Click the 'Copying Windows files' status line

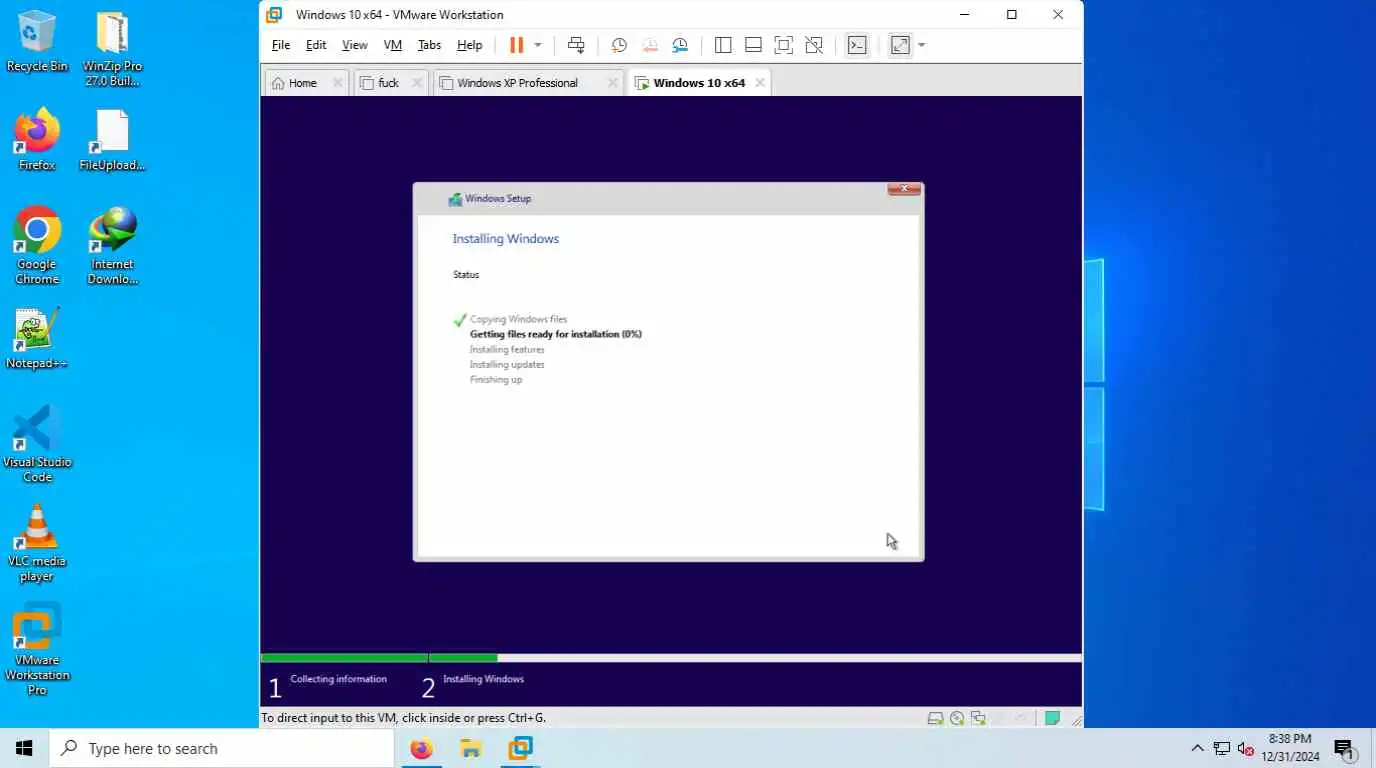coord(518,319)
